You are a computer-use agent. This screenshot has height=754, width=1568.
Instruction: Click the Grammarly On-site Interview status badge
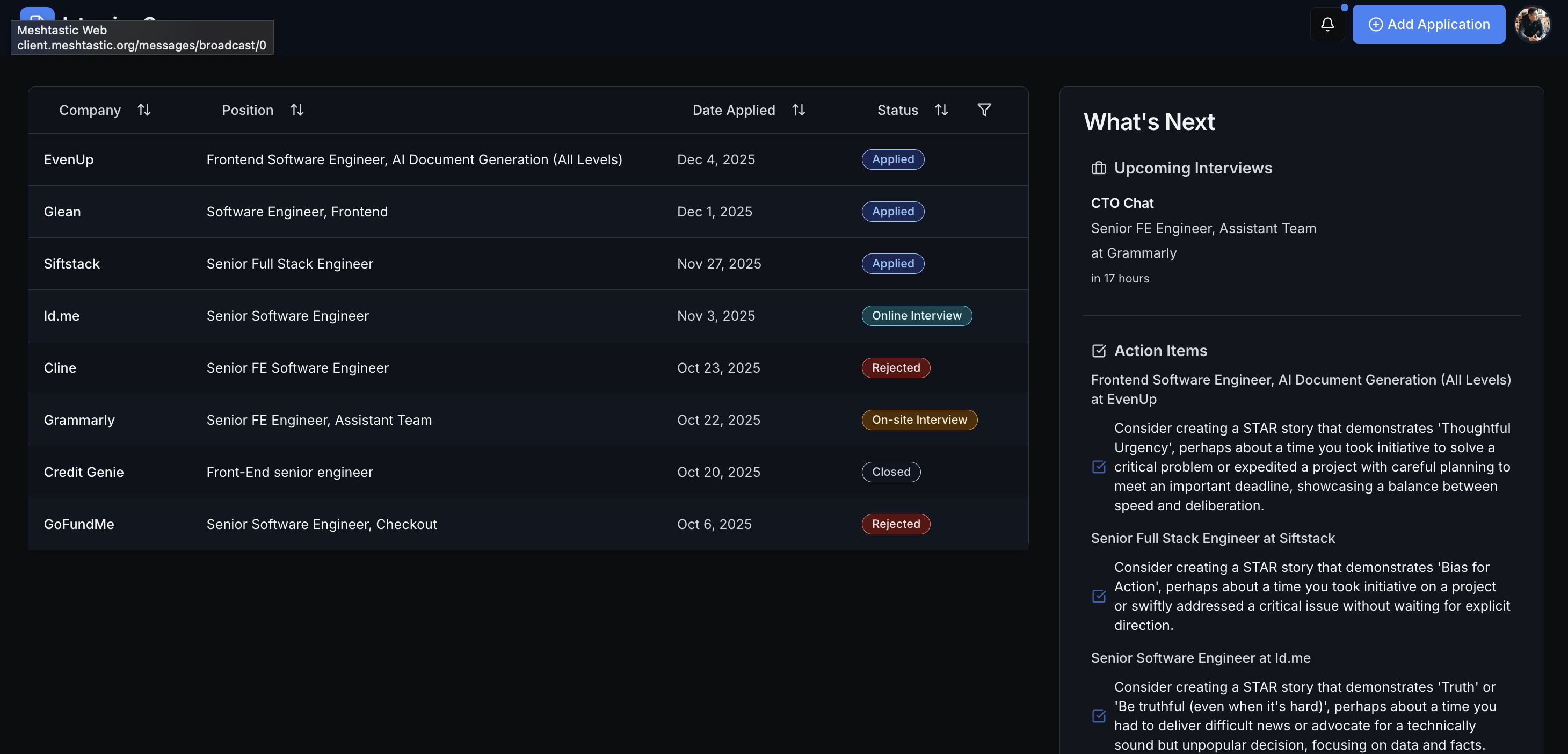(x=919, y=420)
